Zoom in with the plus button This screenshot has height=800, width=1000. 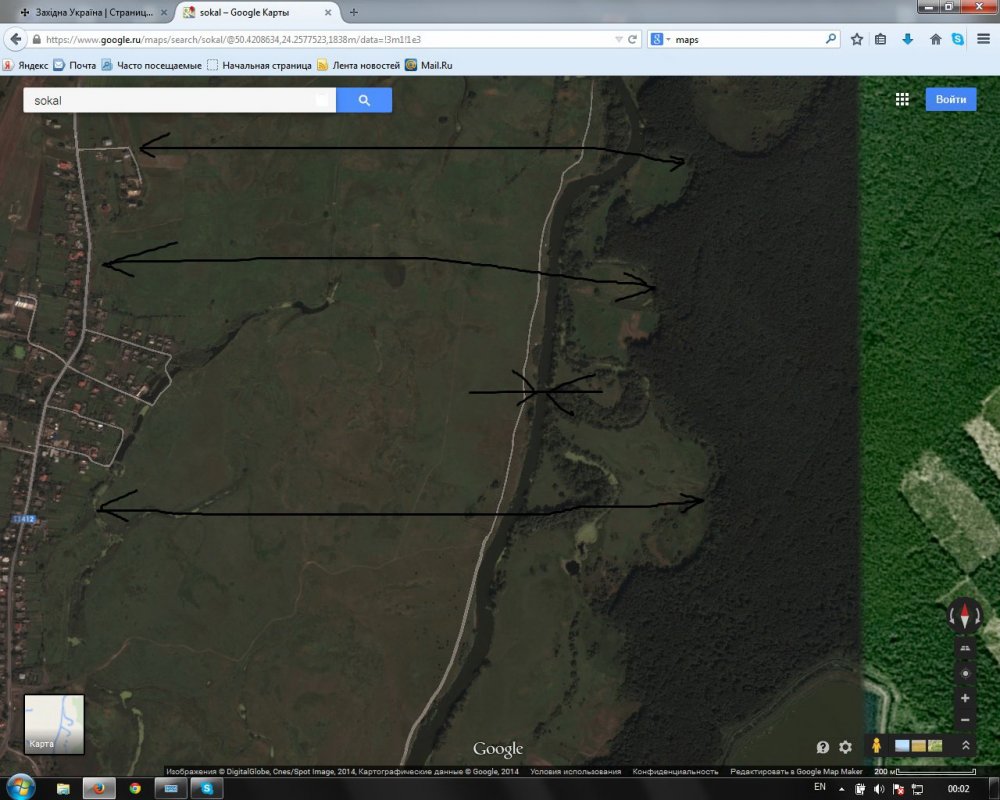point(964,698)
